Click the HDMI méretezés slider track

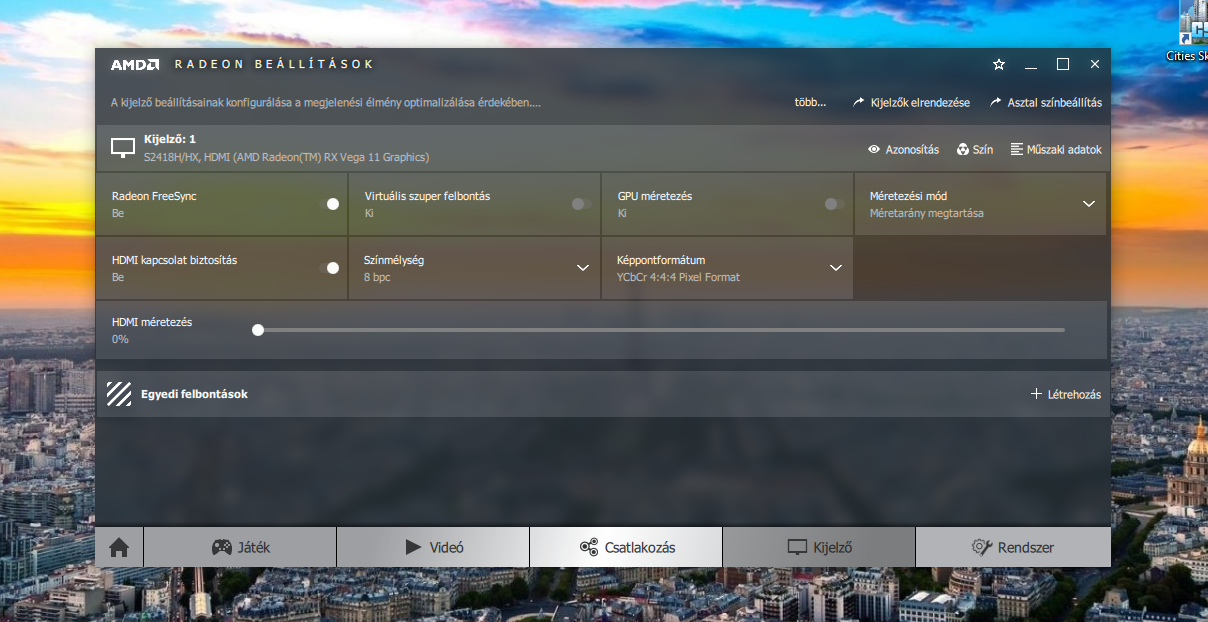click(660, 329)
